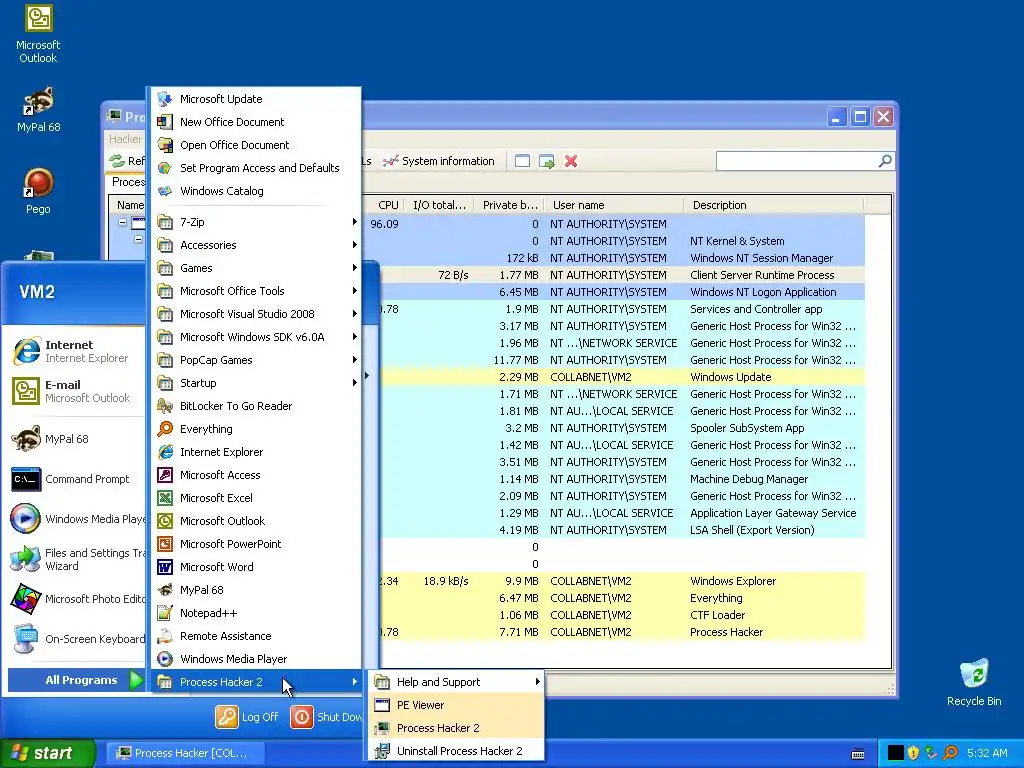Launch Windows Media Player from All Programs list
Viewport: 1024px width, 768px height.
coord(257,659)
